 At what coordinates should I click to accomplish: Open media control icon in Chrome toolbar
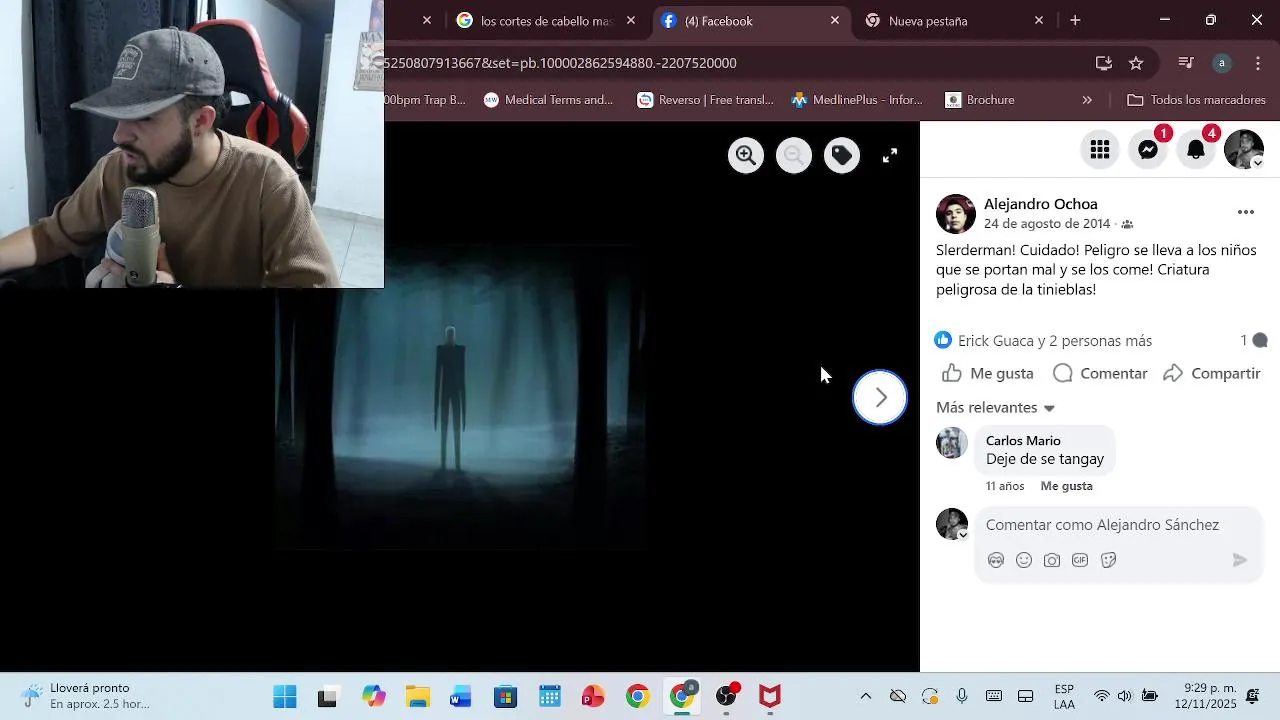click(x=1186, y=63)
